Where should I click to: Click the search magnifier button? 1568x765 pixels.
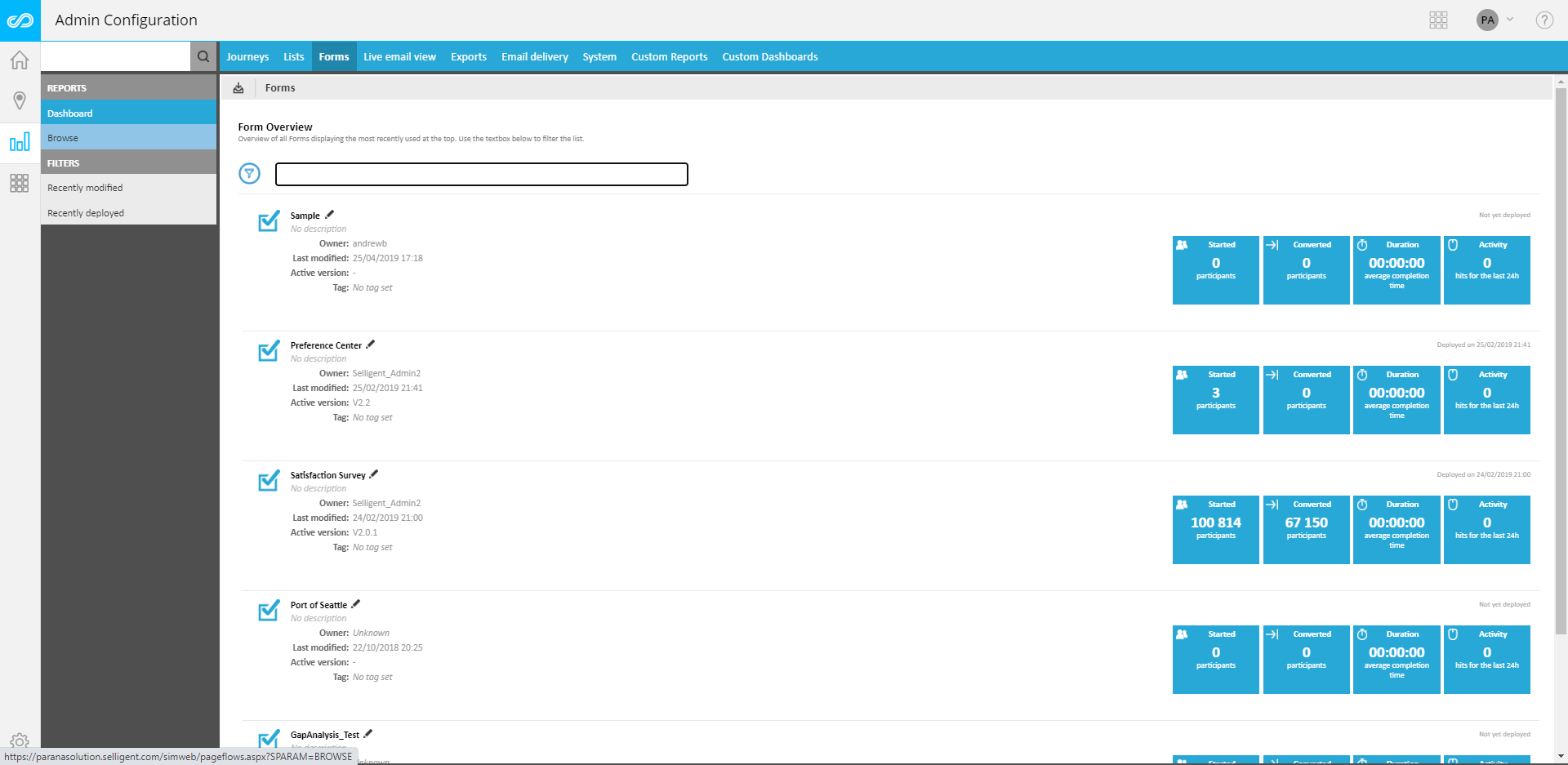[203, 56]
